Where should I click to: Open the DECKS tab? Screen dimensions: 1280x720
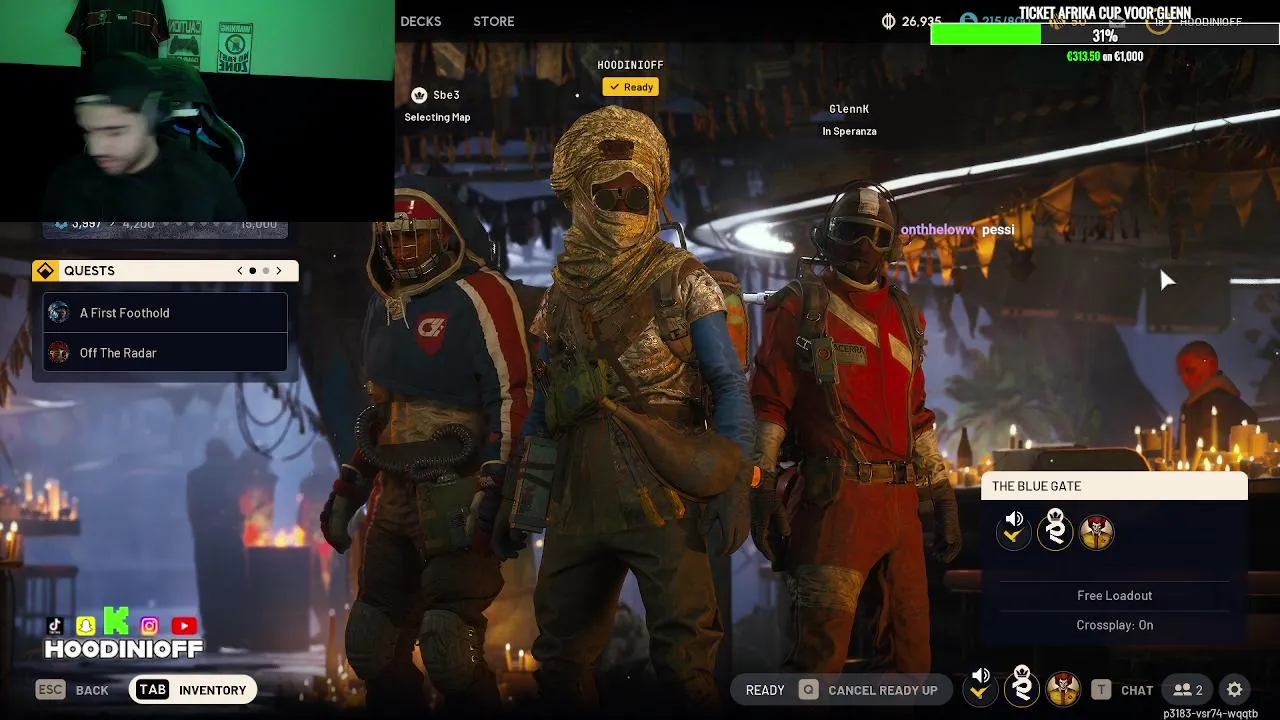pyautogui.click(x=421, y=21)
